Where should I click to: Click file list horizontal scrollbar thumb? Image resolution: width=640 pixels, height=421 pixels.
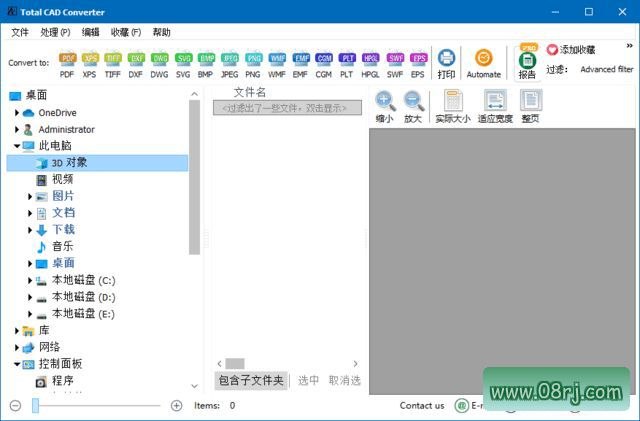[235, 363]
